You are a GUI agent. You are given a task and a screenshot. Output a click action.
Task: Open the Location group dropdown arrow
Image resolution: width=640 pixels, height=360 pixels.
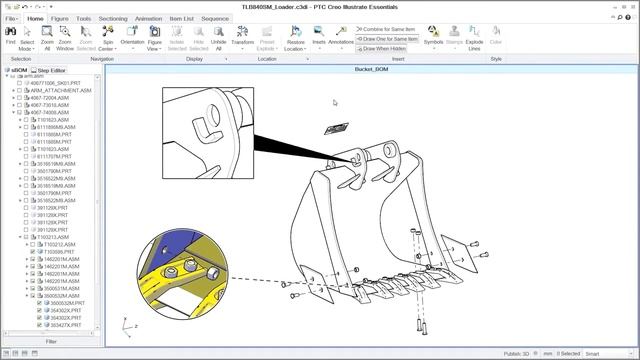[x=307, y=59]
